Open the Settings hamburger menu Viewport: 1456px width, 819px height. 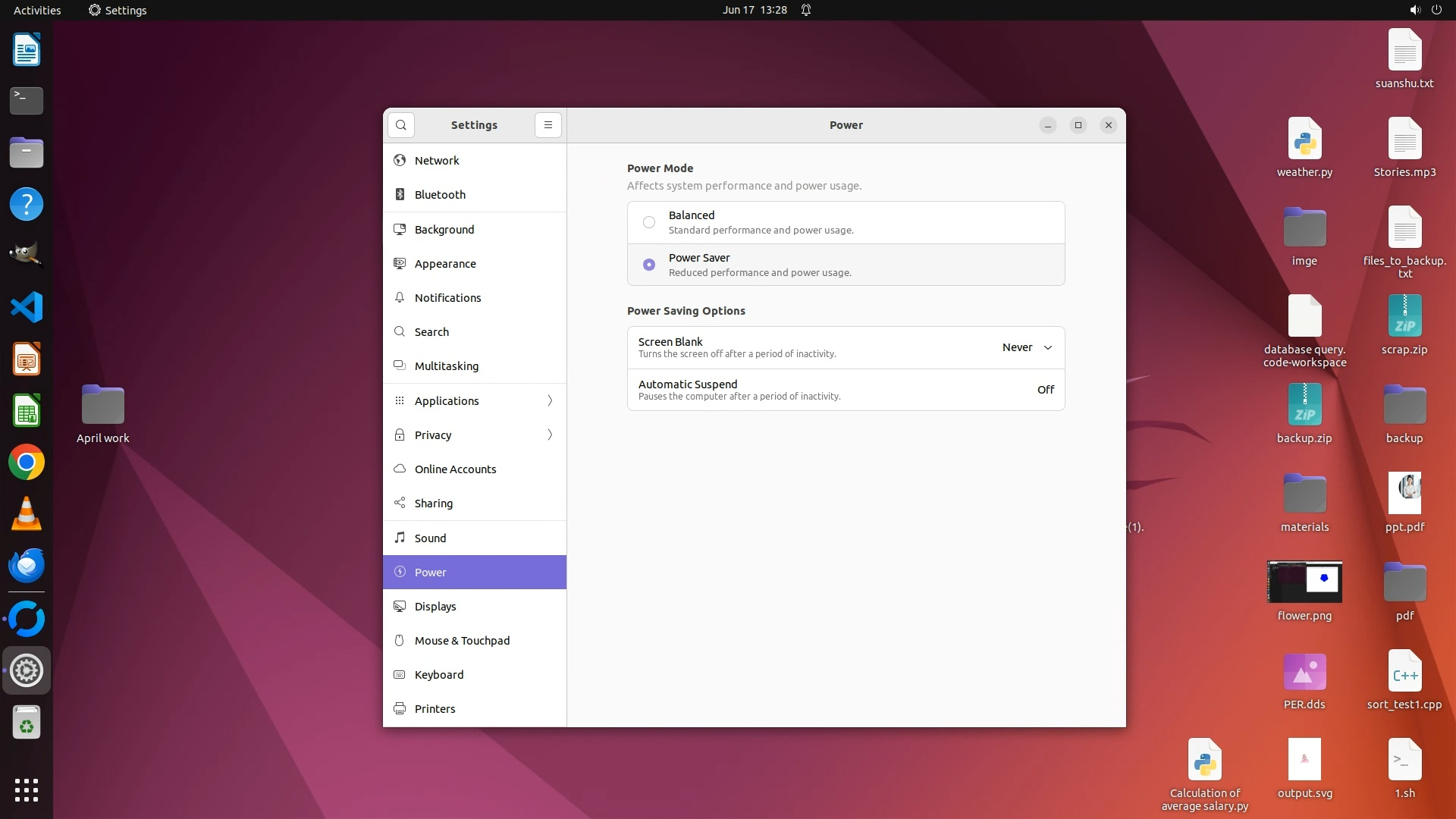pyautogui.click(x=548, y=125)
